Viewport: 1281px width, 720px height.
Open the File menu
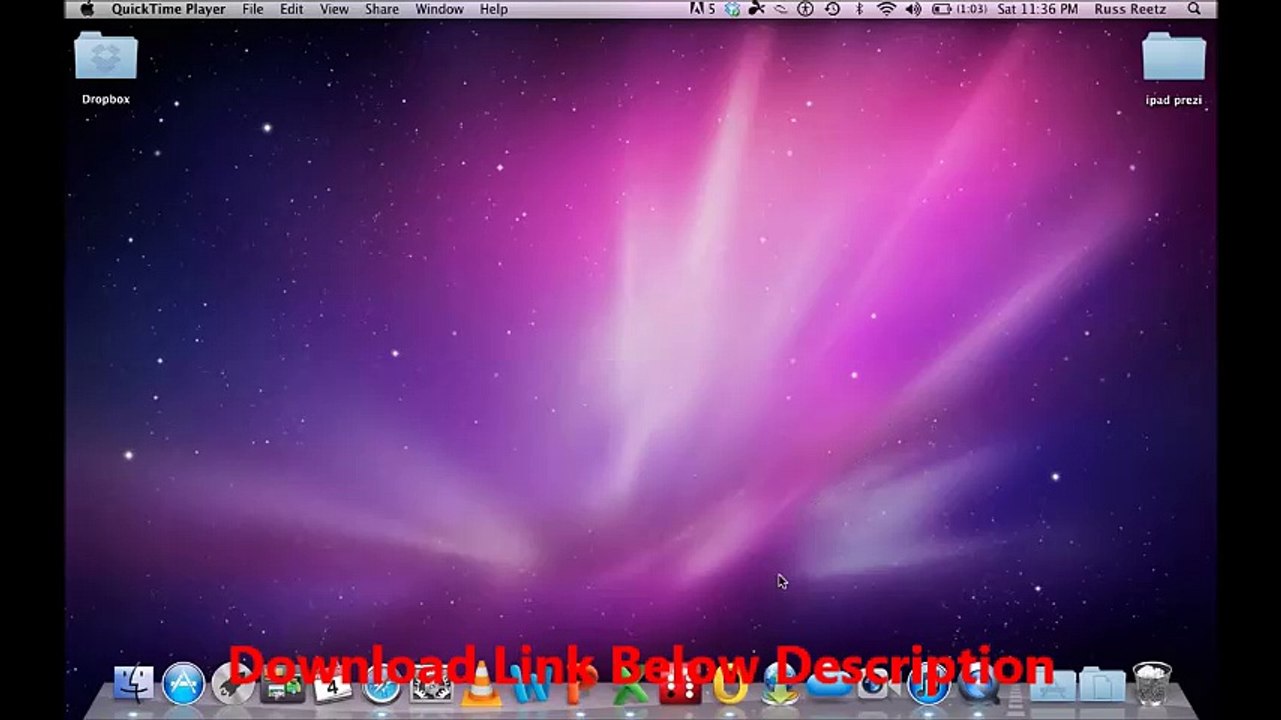click(x=253, y=9)
